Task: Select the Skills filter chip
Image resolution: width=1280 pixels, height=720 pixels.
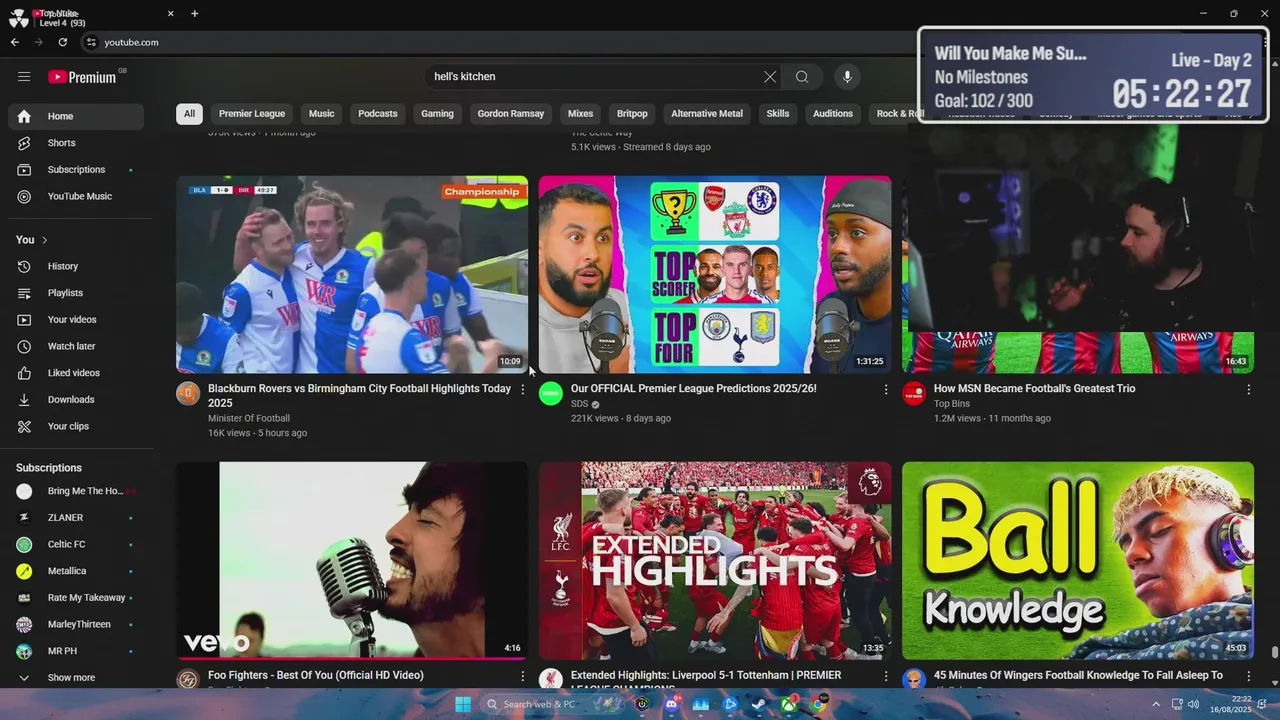Action: click(778, 114)
